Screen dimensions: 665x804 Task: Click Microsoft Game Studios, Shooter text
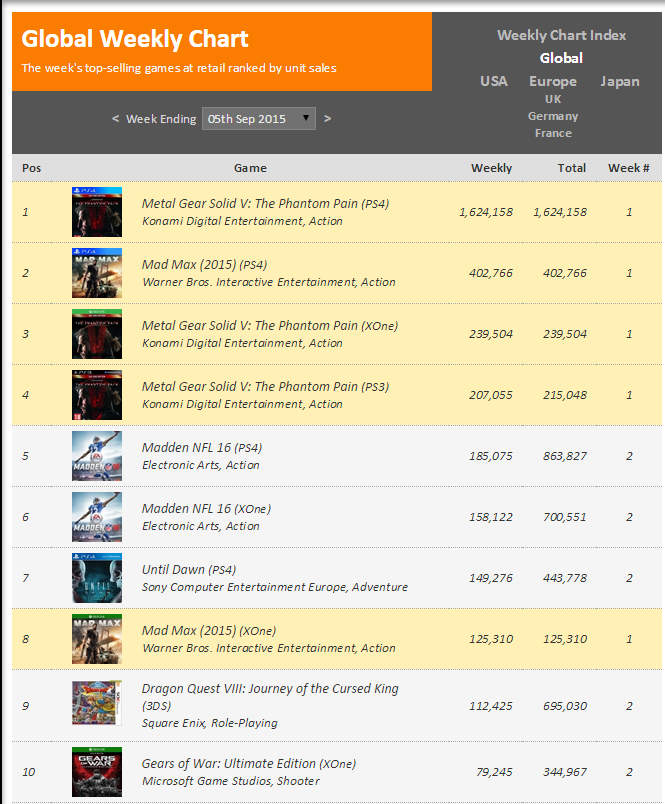click(231, 781)
